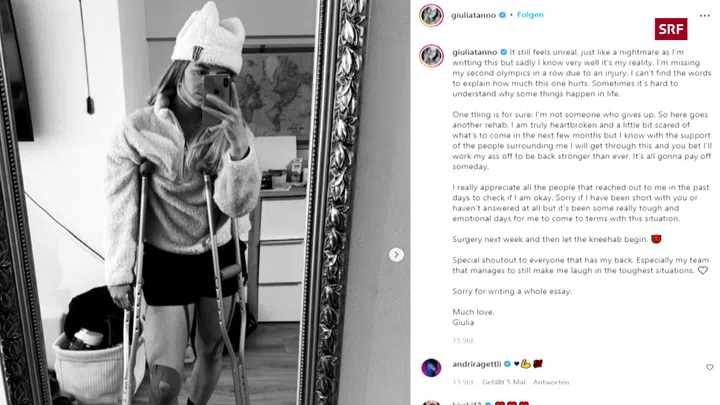Click the verified badge in caption line
Screen dimensions: 720x405
(503, 52)
